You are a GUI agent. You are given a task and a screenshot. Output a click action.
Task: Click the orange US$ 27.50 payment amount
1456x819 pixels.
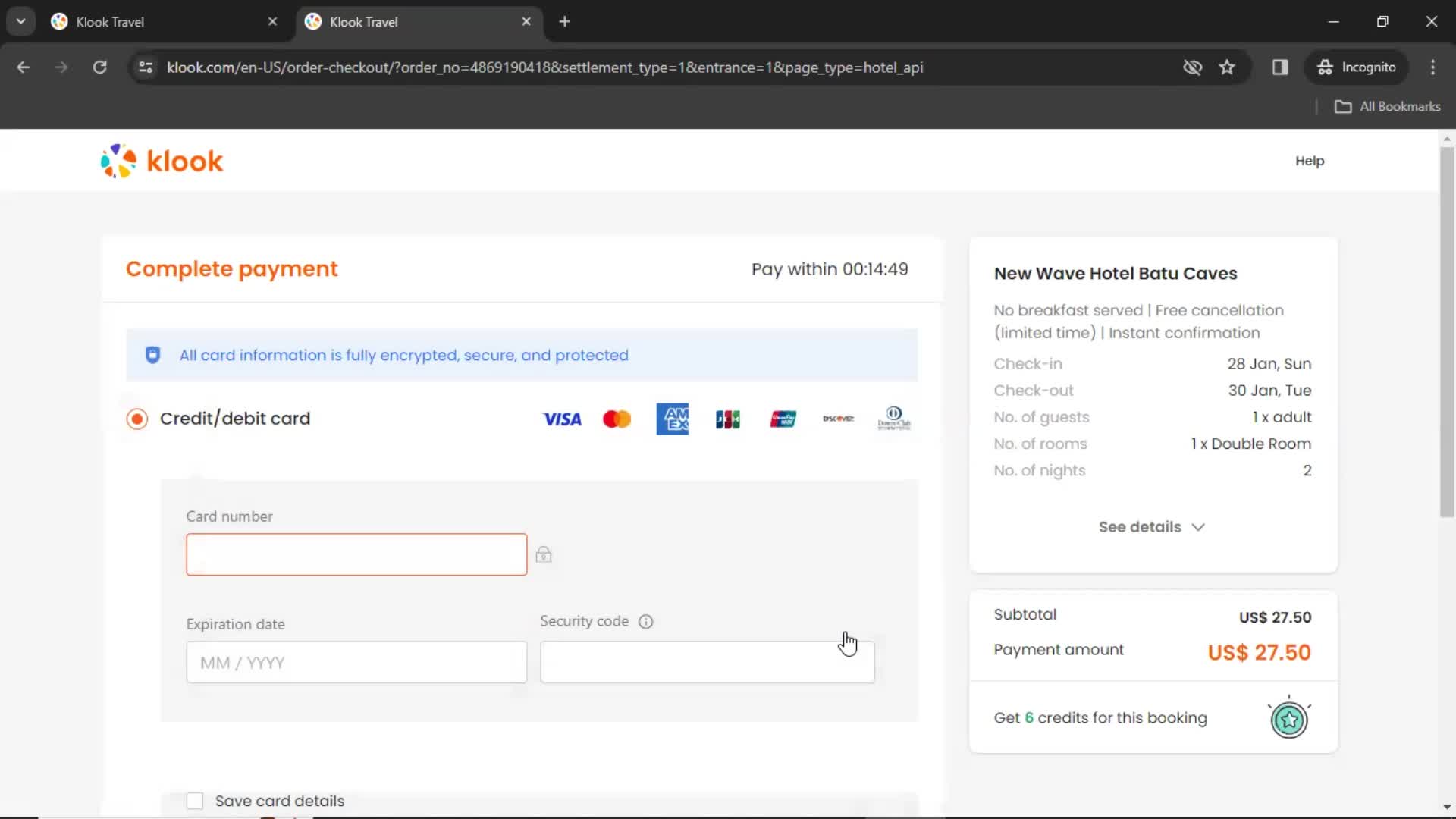[x=1259, y=652]
